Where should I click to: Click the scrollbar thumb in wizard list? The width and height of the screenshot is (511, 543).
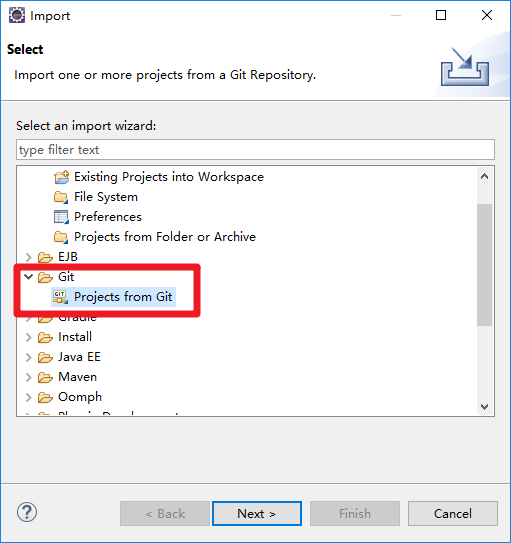click(484, 265)
